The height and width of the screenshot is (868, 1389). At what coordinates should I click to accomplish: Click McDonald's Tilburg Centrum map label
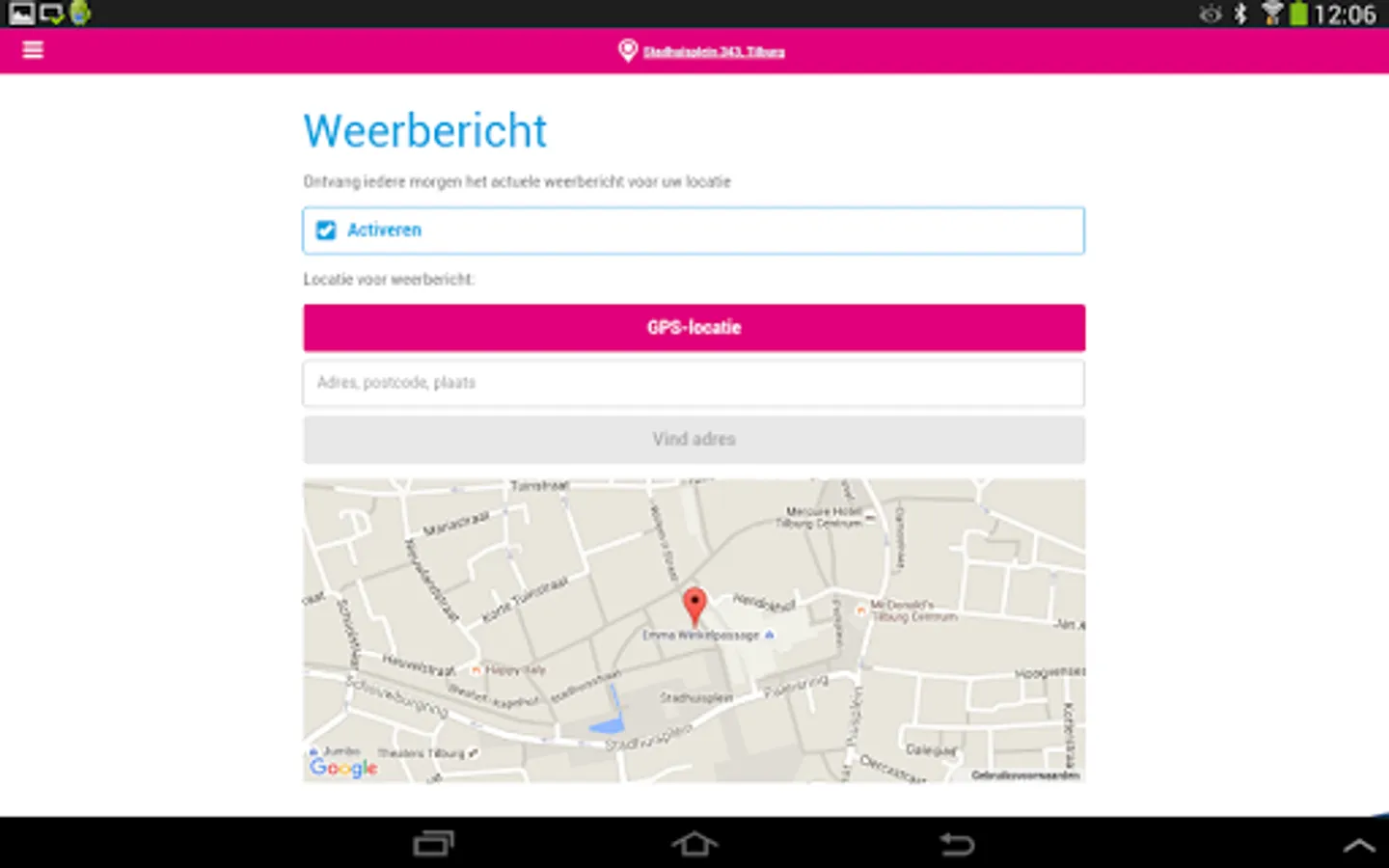tap(912, 610)
